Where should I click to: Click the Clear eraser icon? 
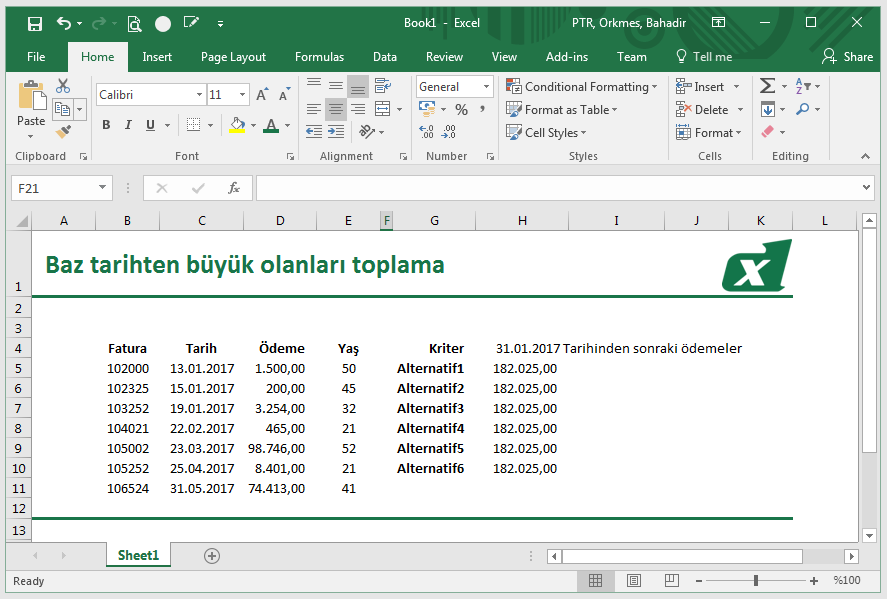click(768, 132)
